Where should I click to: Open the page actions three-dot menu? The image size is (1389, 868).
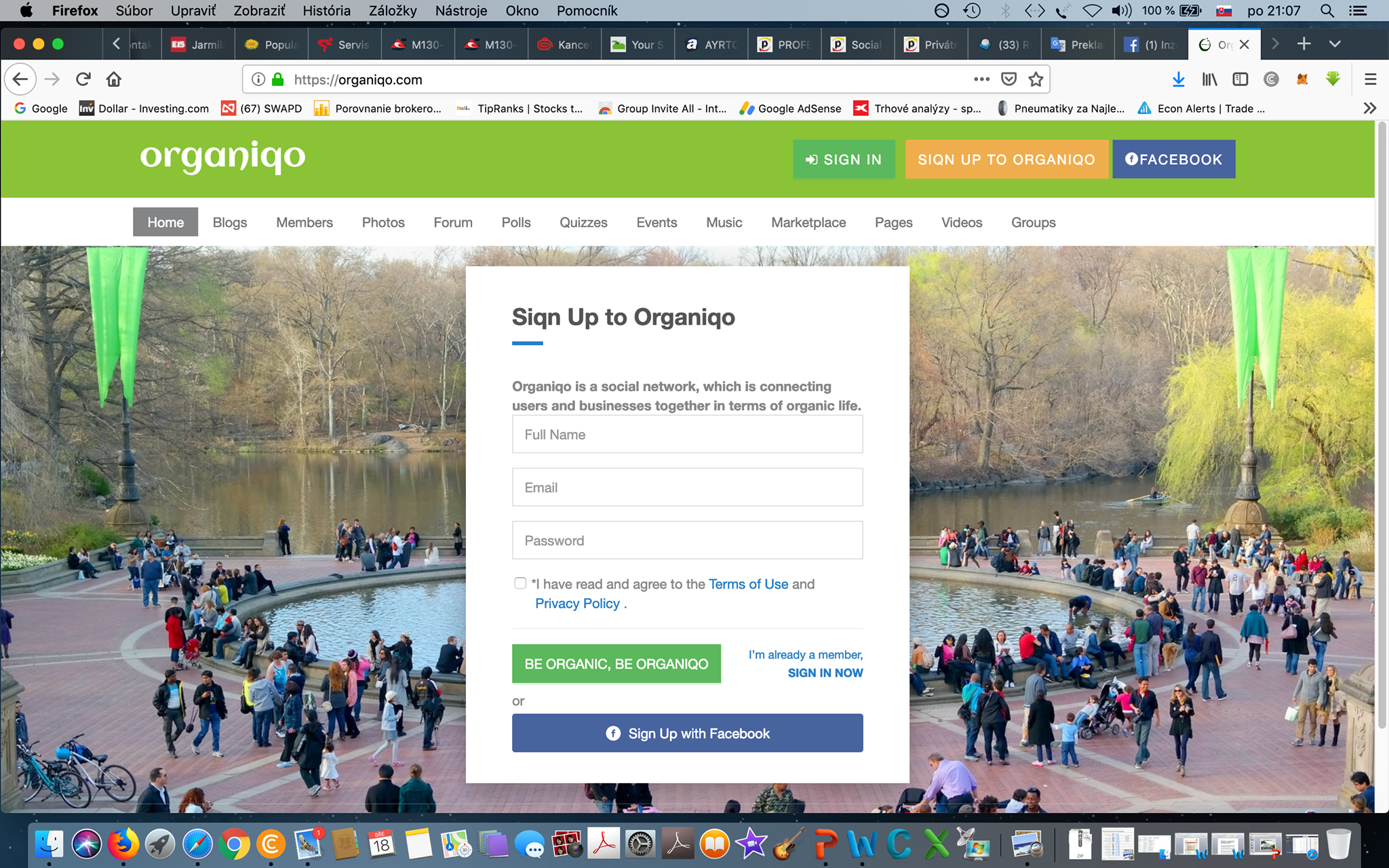click(981, 79)
